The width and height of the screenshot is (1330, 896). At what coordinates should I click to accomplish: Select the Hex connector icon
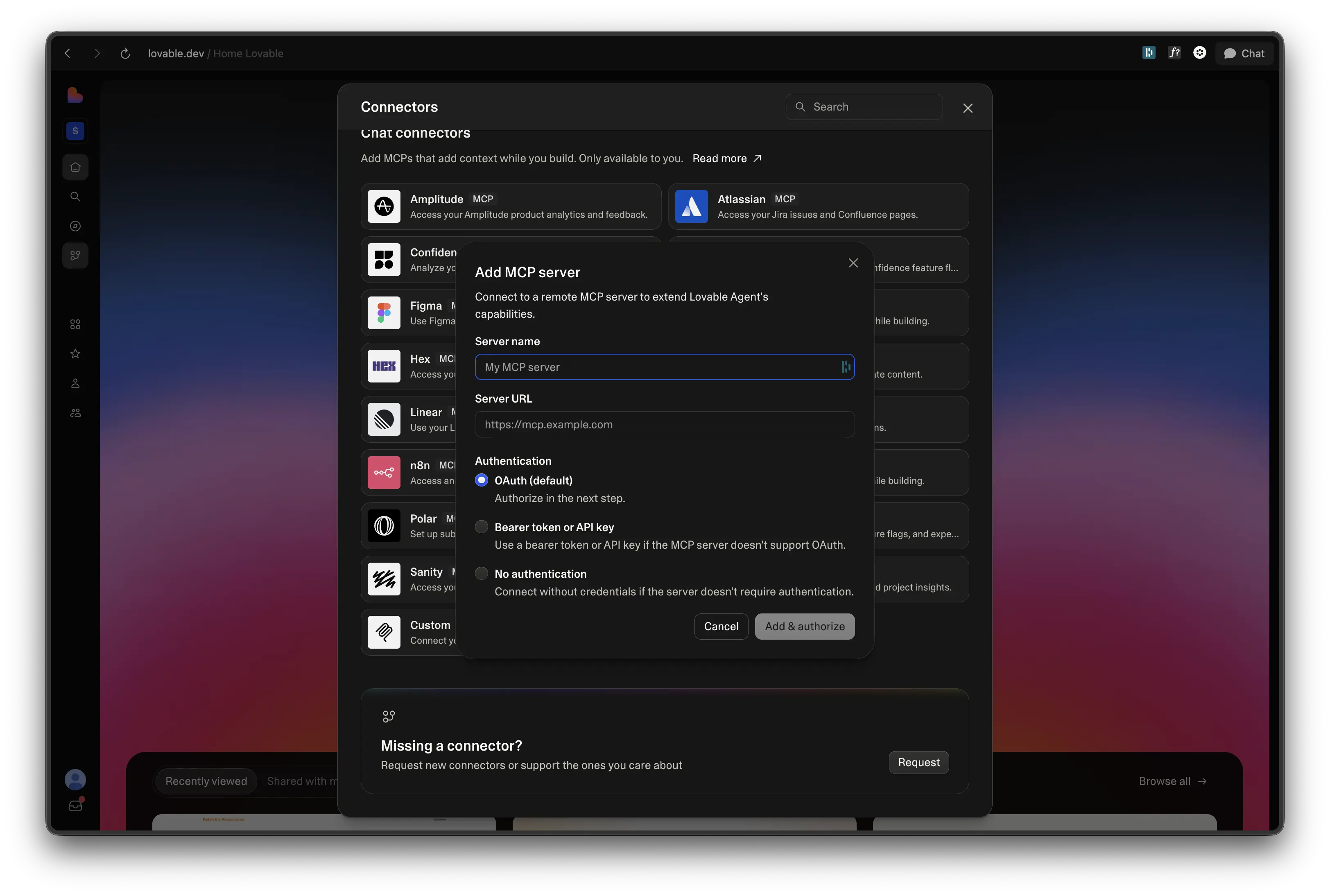coord(384,366)
